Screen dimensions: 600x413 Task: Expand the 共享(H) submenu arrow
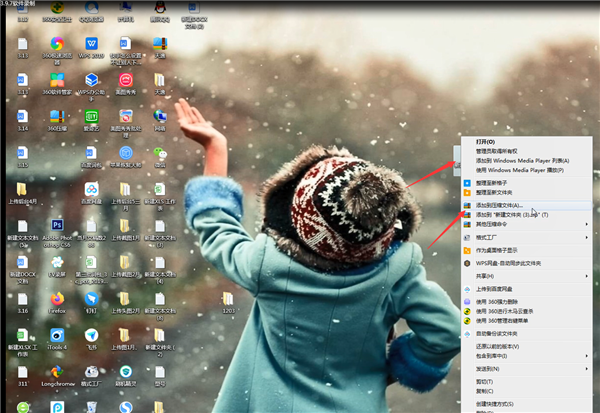tap(587, 276)
